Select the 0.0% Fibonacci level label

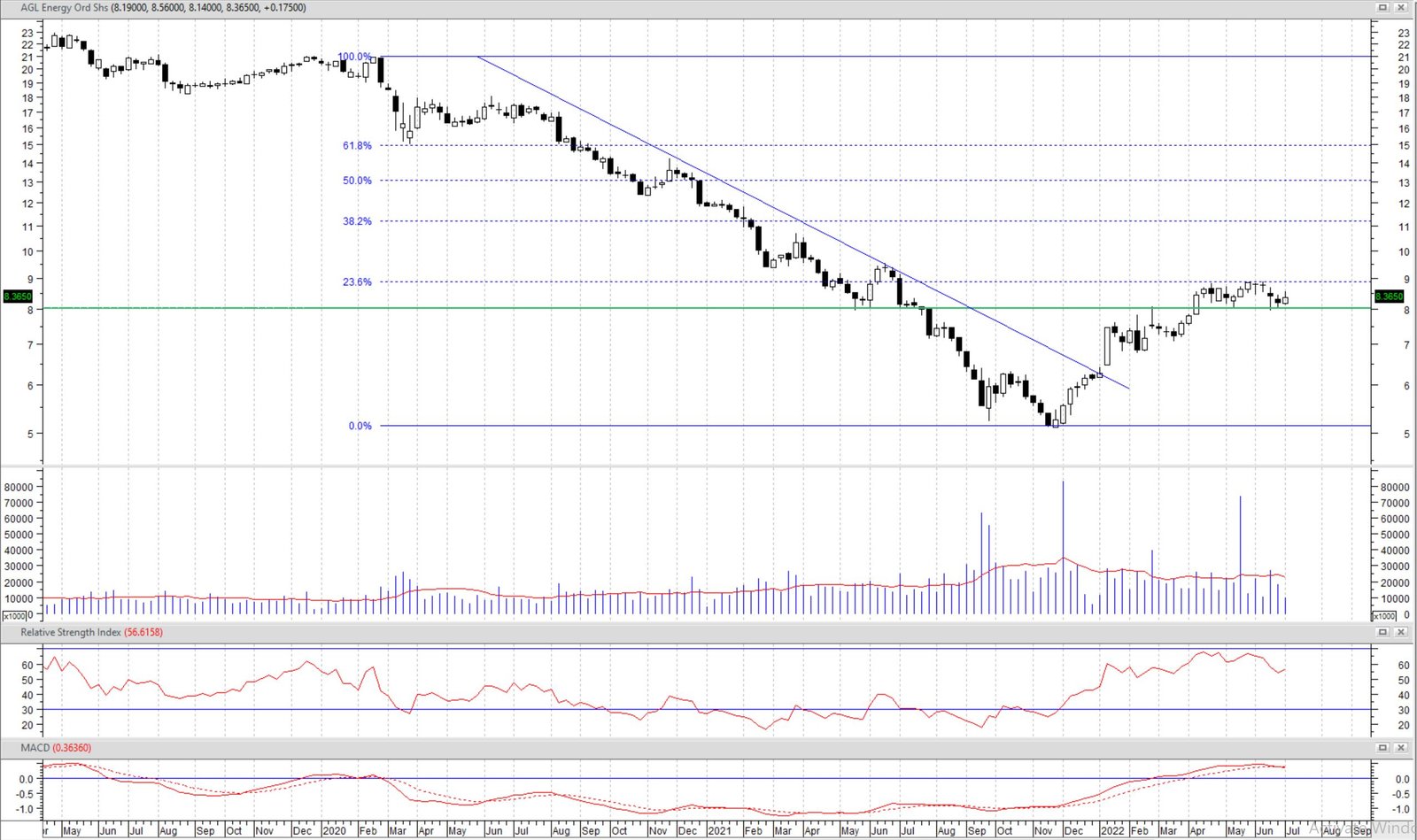[360, 426]
